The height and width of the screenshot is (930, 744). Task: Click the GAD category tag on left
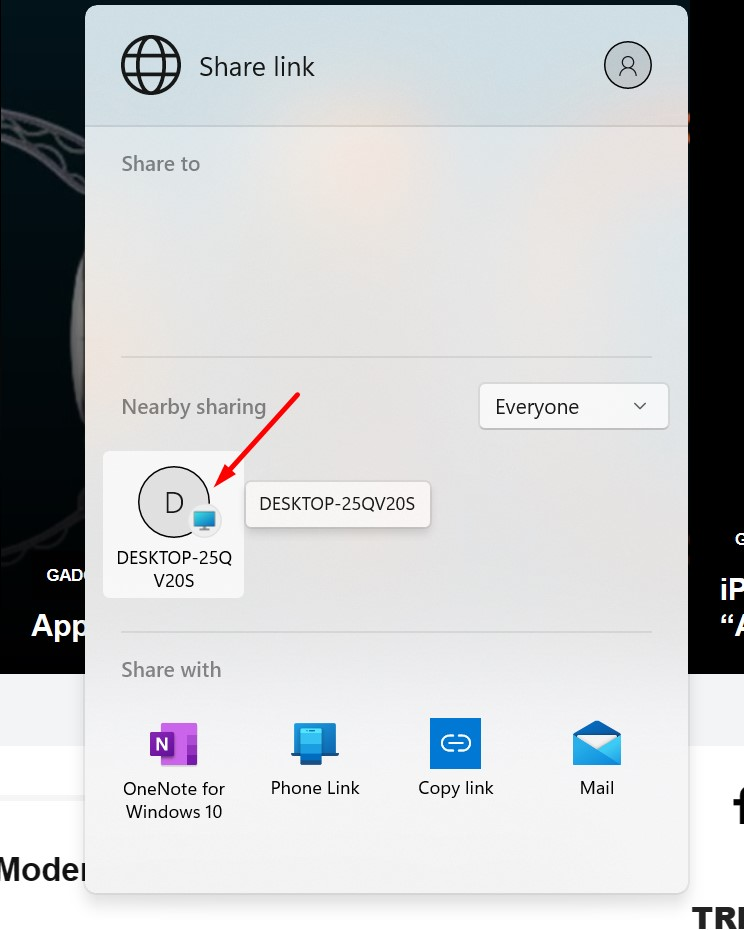(65, 575)
